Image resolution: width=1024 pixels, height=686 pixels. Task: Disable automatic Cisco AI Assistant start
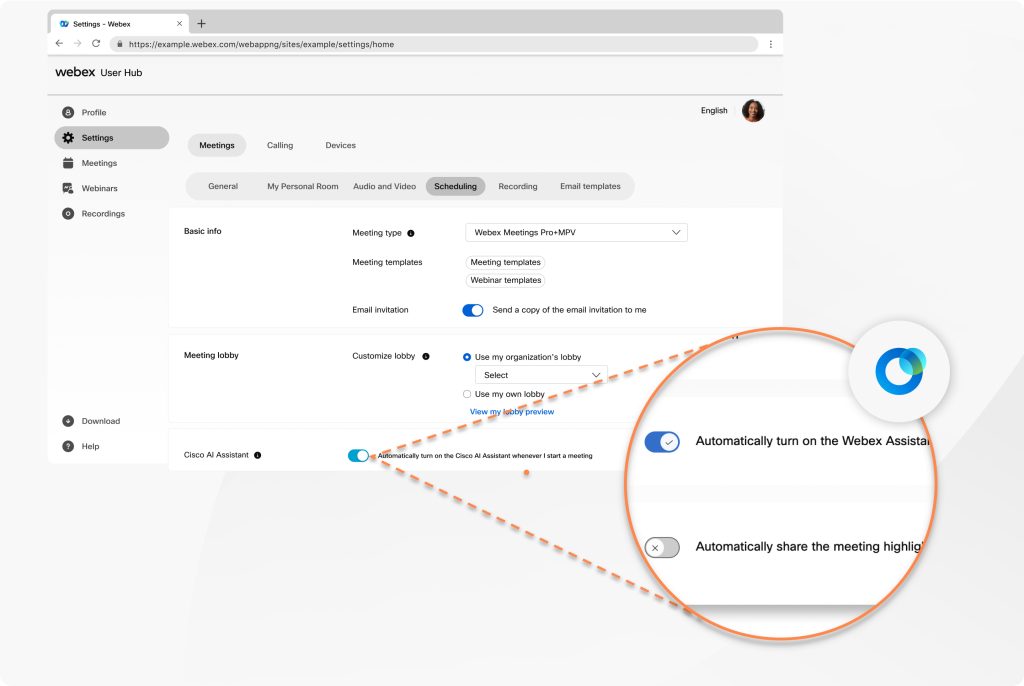359,454
